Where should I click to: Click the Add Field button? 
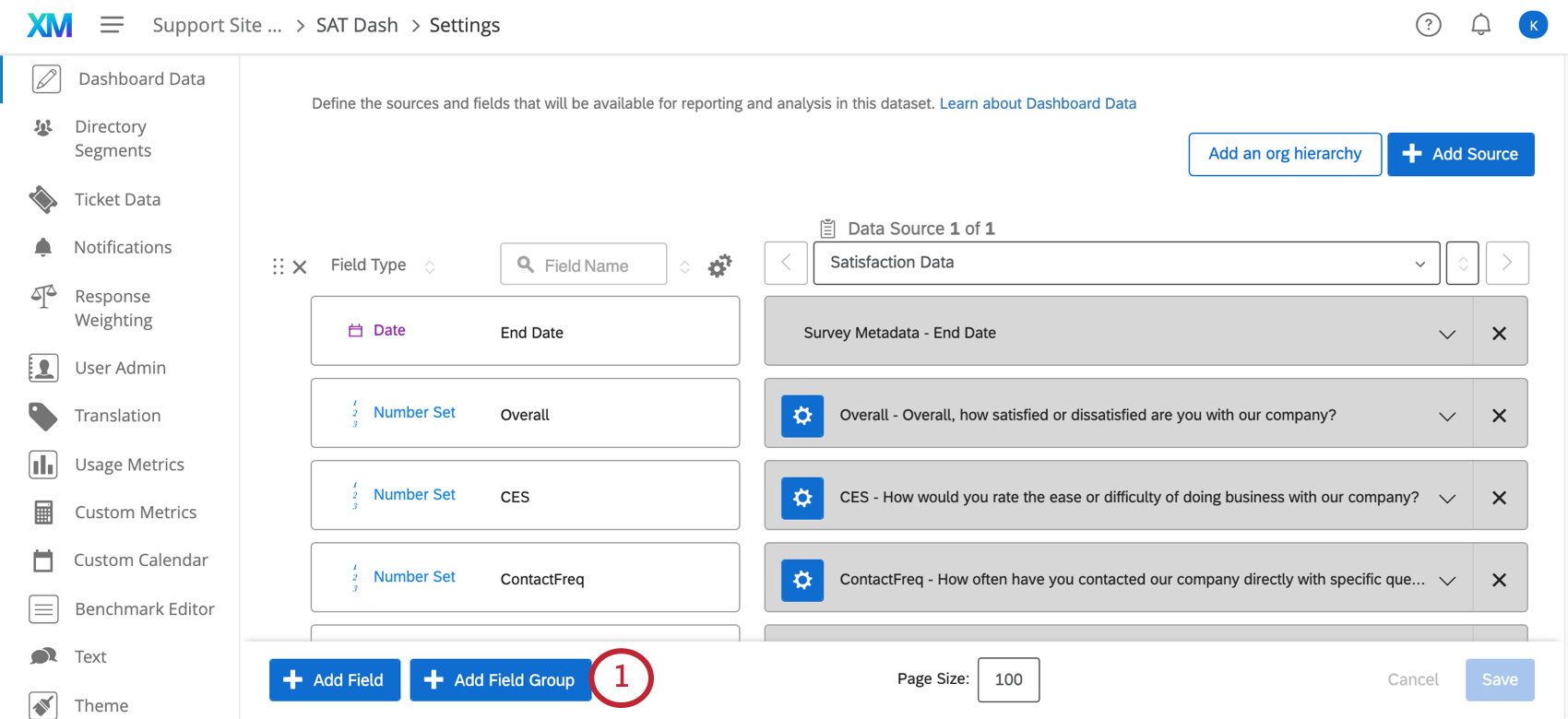[335, 680]
